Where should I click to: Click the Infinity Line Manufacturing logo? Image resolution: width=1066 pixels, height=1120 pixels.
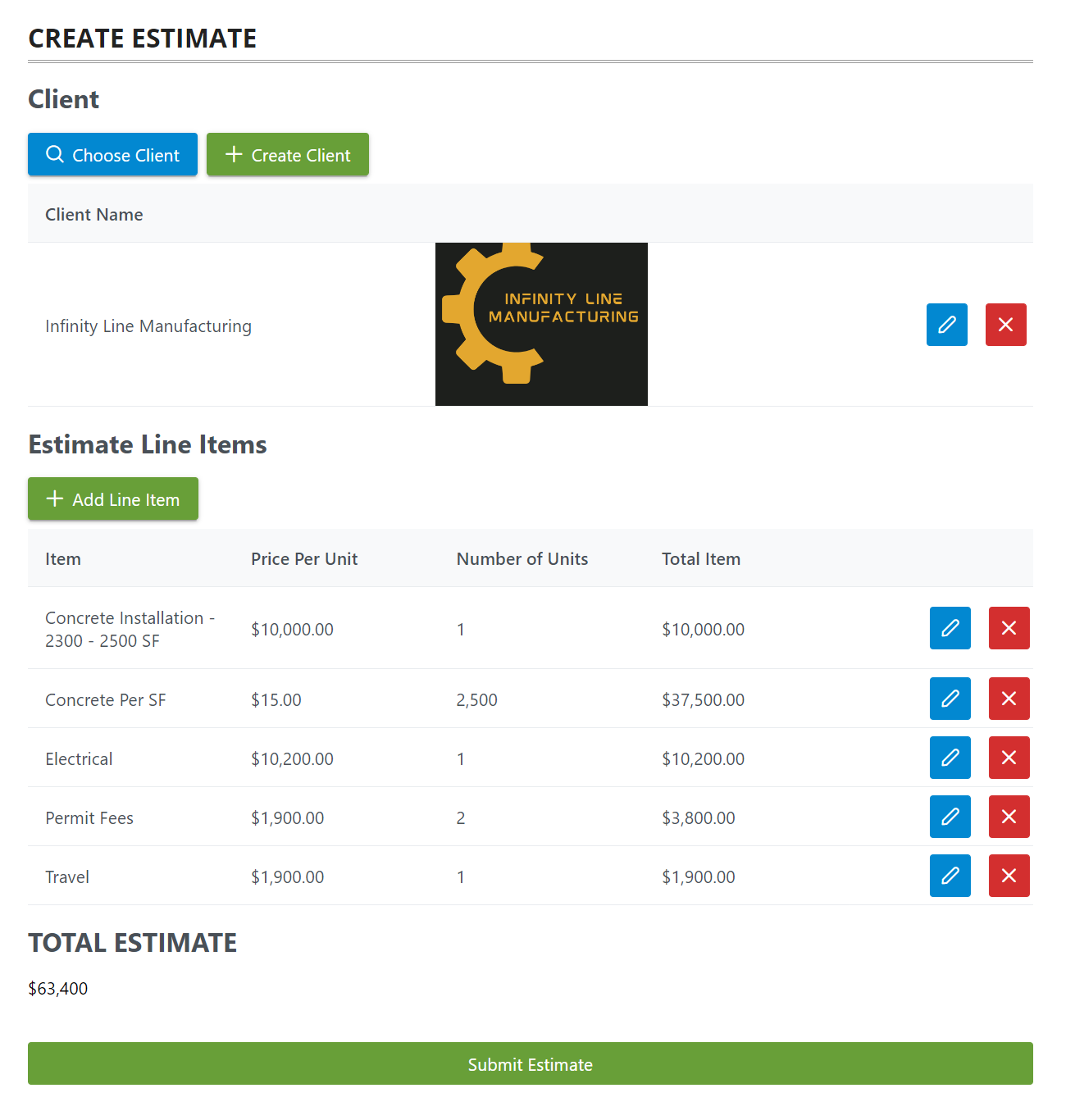pos(540,323)
